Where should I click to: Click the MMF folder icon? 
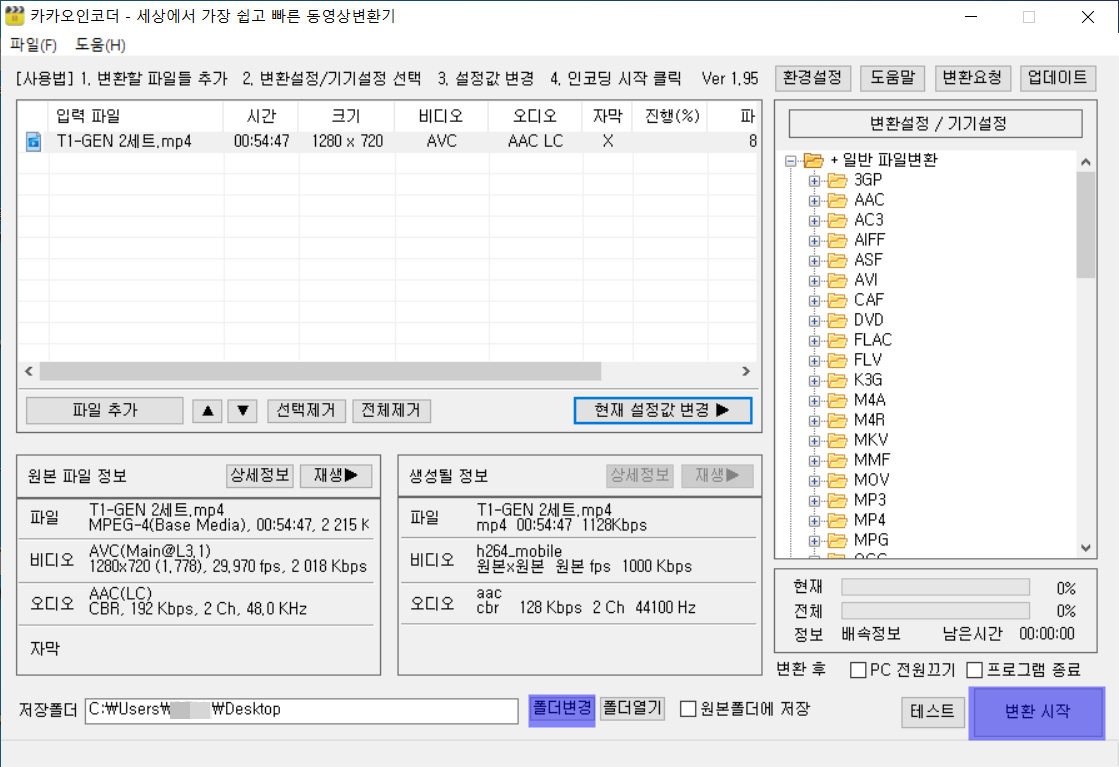click(x=837, y=459)
